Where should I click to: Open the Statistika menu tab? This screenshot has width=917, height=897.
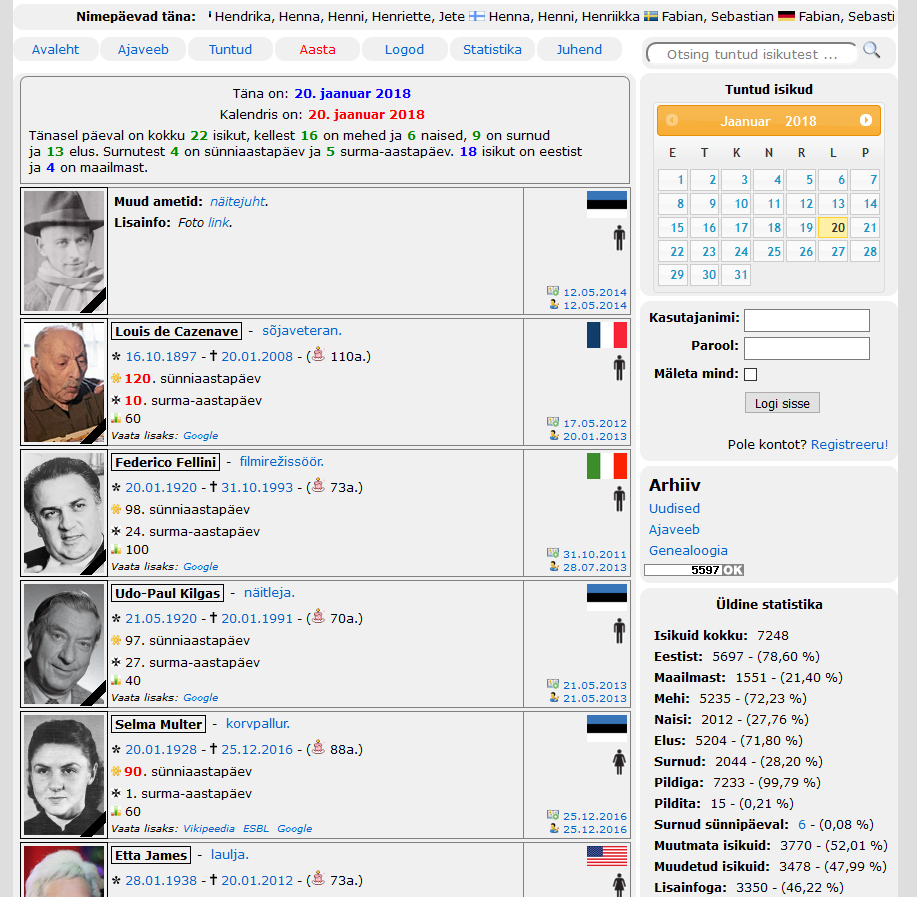click(x=492, y=49)
